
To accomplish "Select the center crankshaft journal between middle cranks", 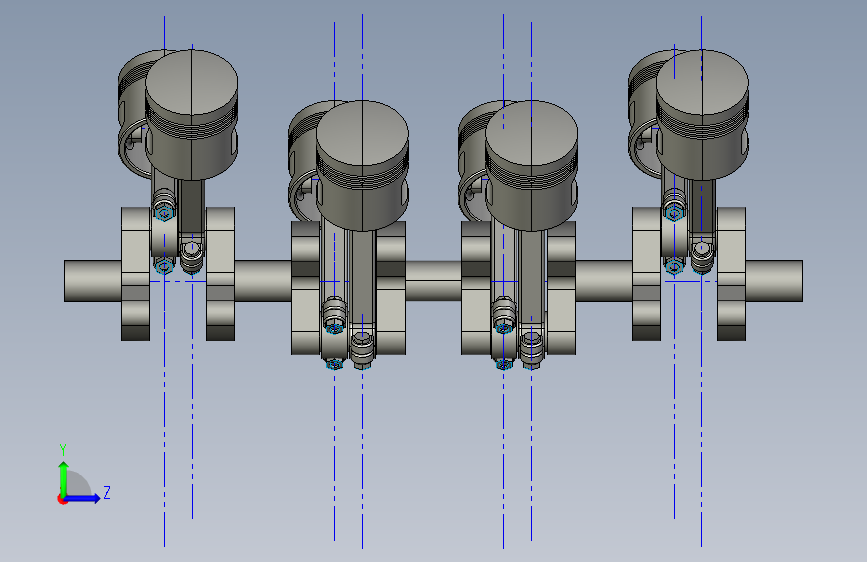I will [x=434, y=281].
